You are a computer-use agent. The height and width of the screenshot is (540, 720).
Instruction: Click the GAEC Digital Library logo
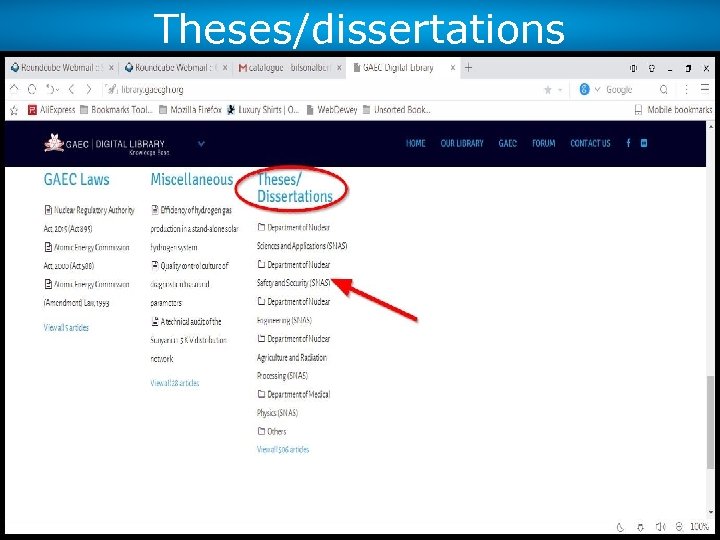[x=107, y=144]
